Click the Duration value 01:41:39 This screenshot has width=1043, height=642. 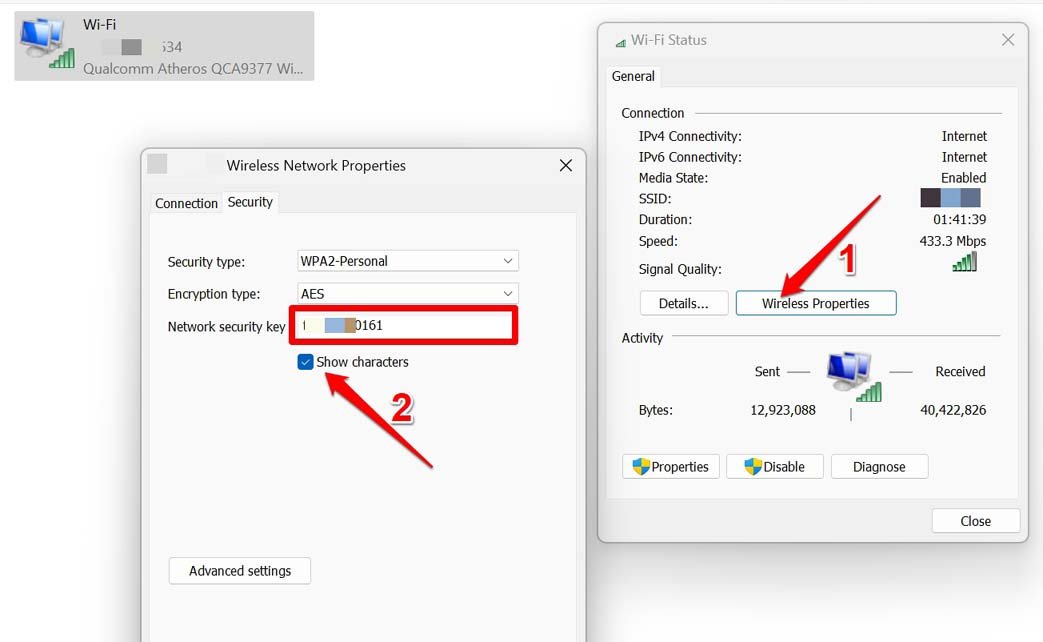click(959, 220)
